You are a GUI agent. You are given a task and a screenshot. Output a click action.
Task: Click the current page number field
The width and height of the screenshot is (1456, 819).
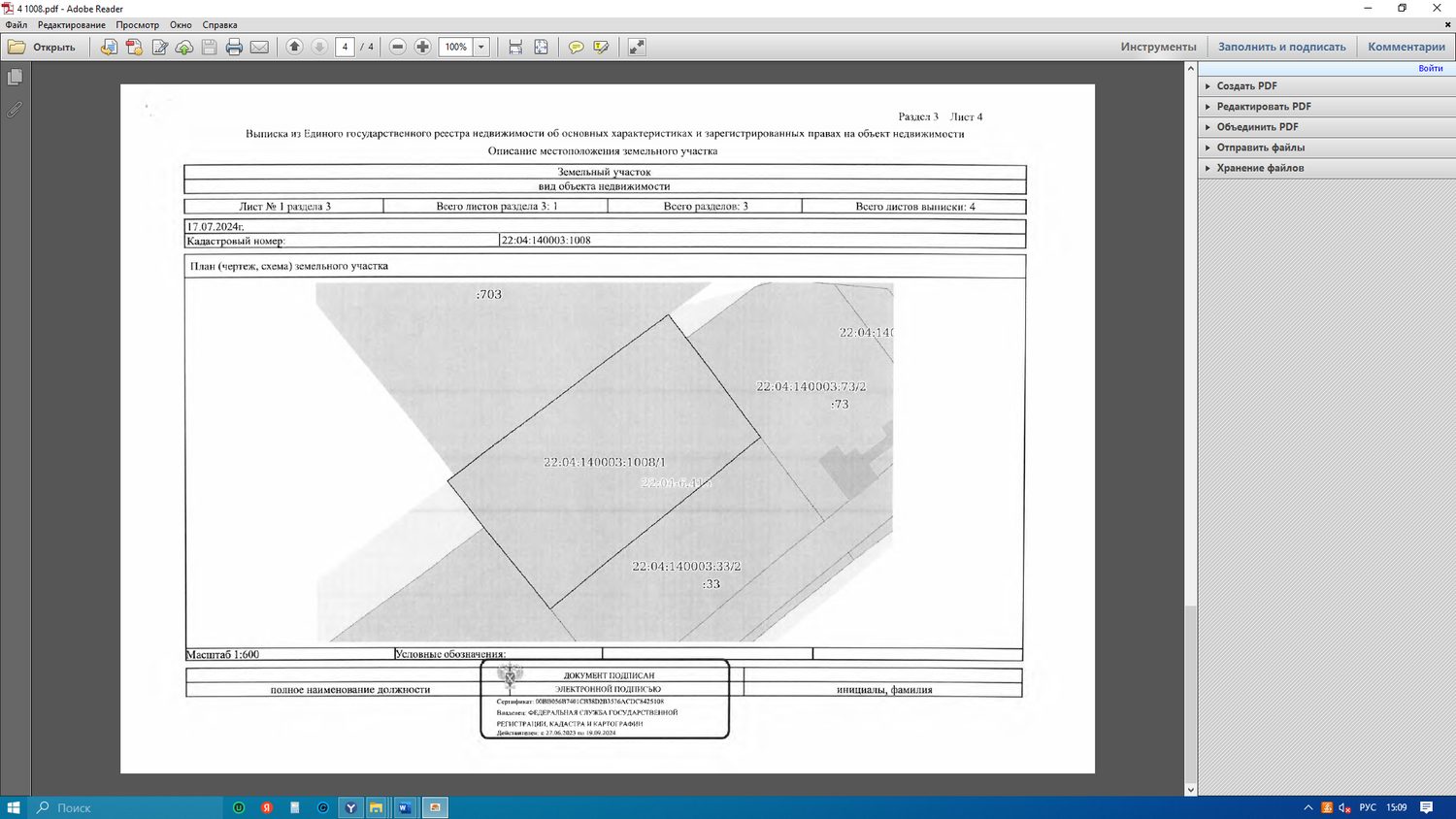(345, 47)
